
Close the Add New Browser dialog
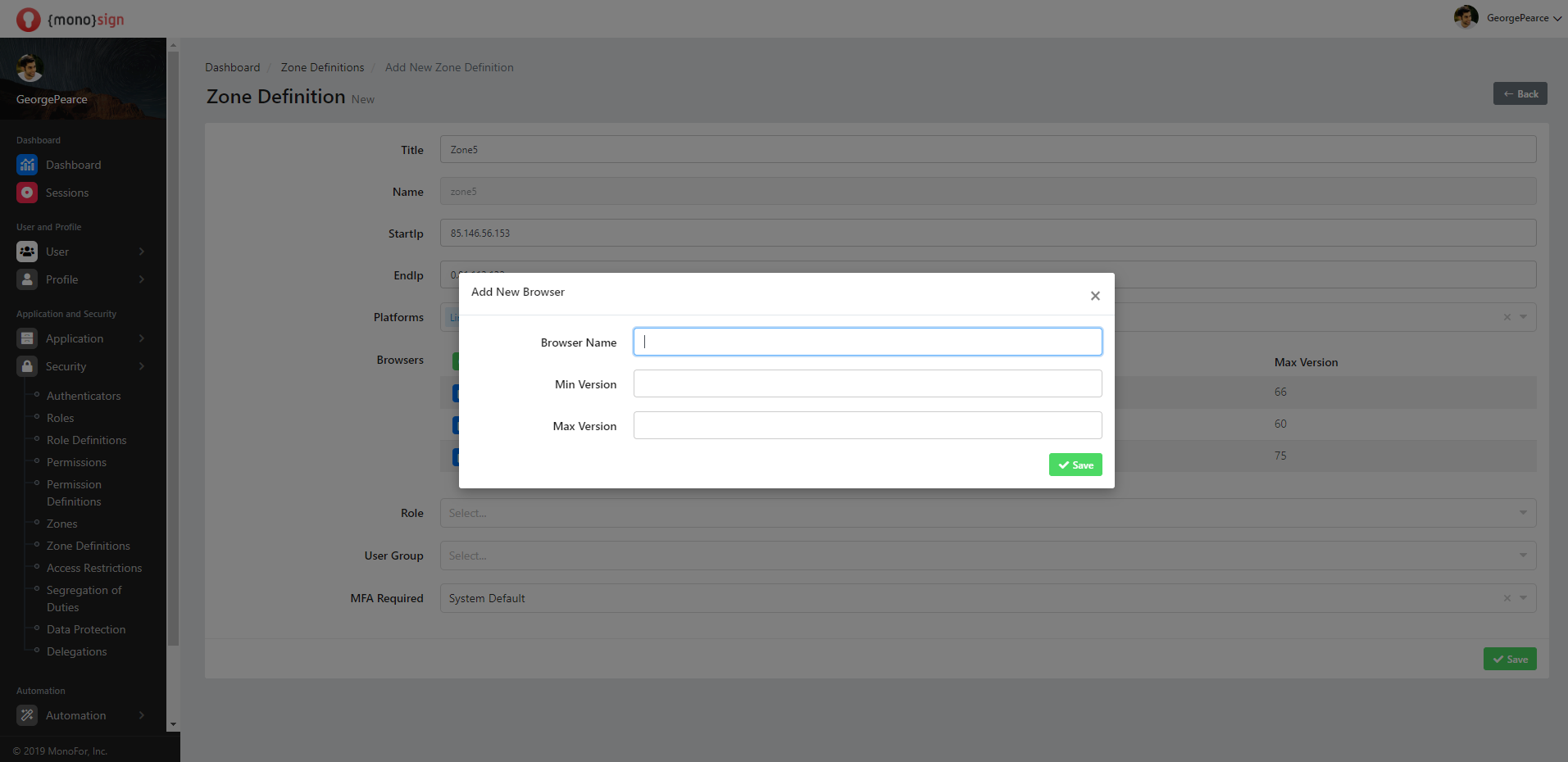1095,296
